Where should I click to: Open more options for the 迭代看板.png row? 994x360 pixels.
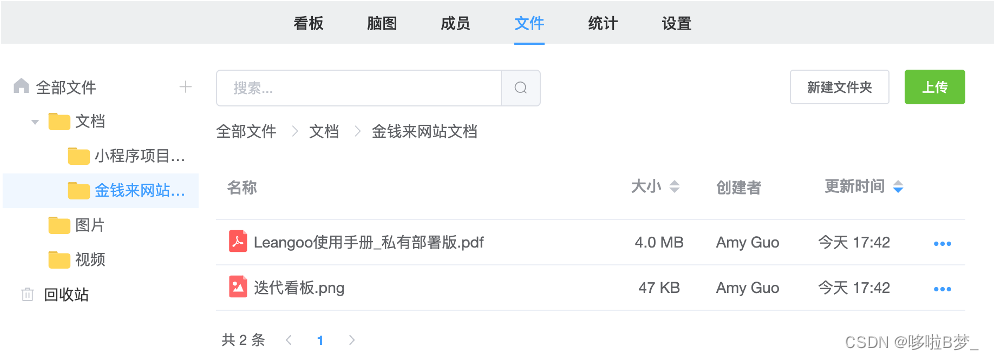point(942,289)
